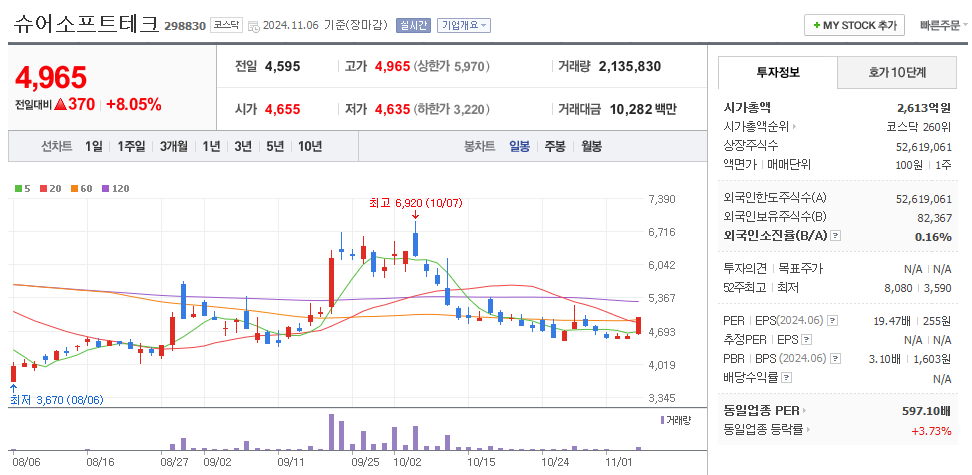Click the 거래대금 value 10,282 백만
Viewport: 972px width, 475px height.
tap(643, 110)
